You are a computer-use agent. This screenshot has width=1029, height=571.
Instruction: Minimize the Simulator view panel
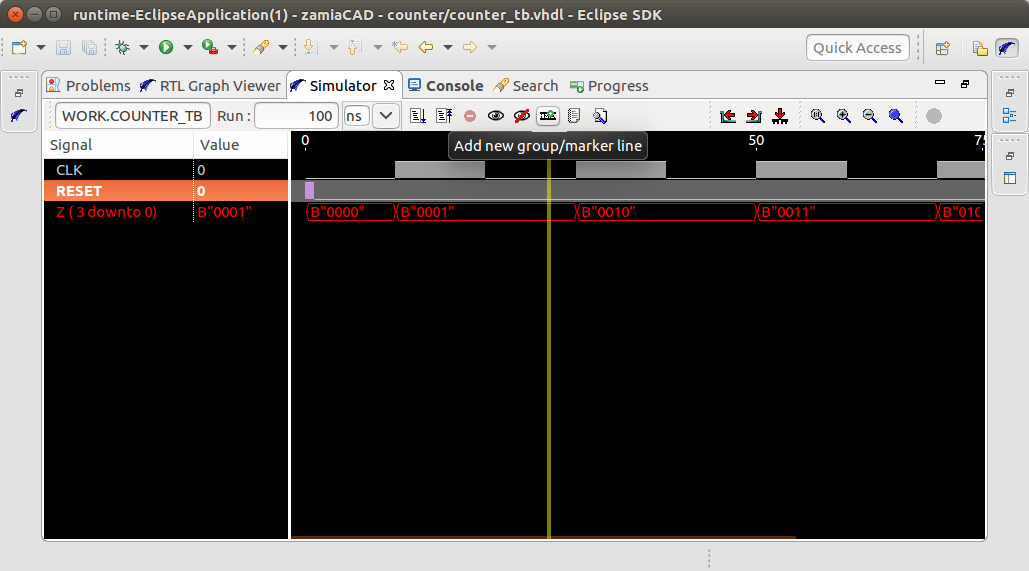(x=940, y=83)
